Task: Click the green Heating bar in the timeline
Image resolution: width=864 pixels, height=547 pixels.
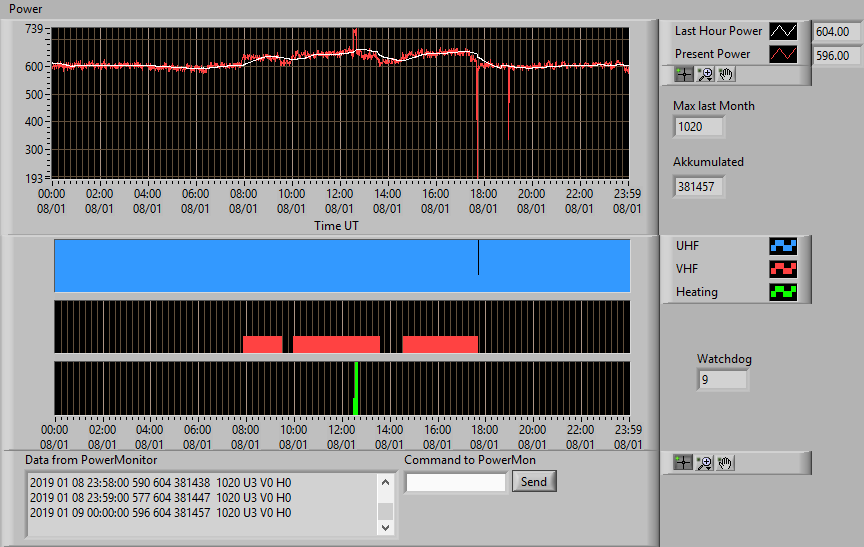Action: point(356,388)
